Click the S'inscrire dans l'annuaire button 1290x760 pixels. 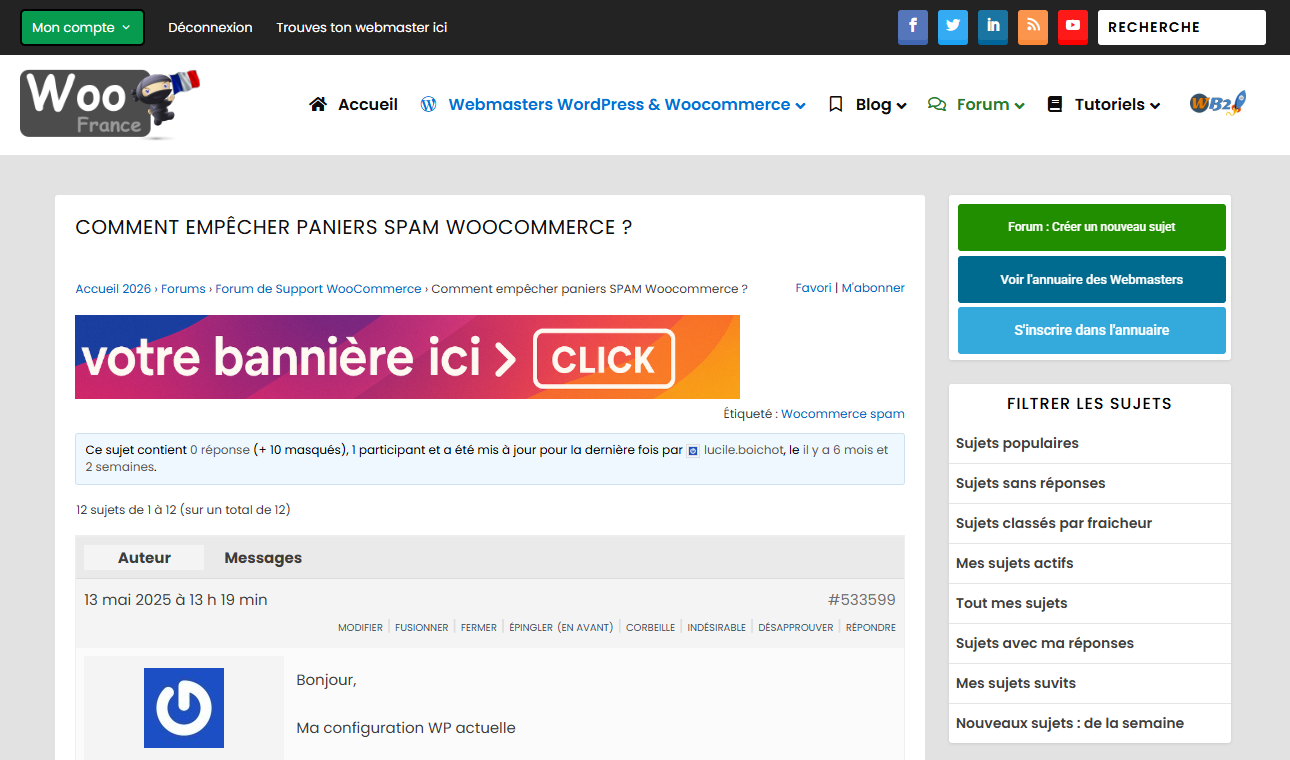[1091, 330]
